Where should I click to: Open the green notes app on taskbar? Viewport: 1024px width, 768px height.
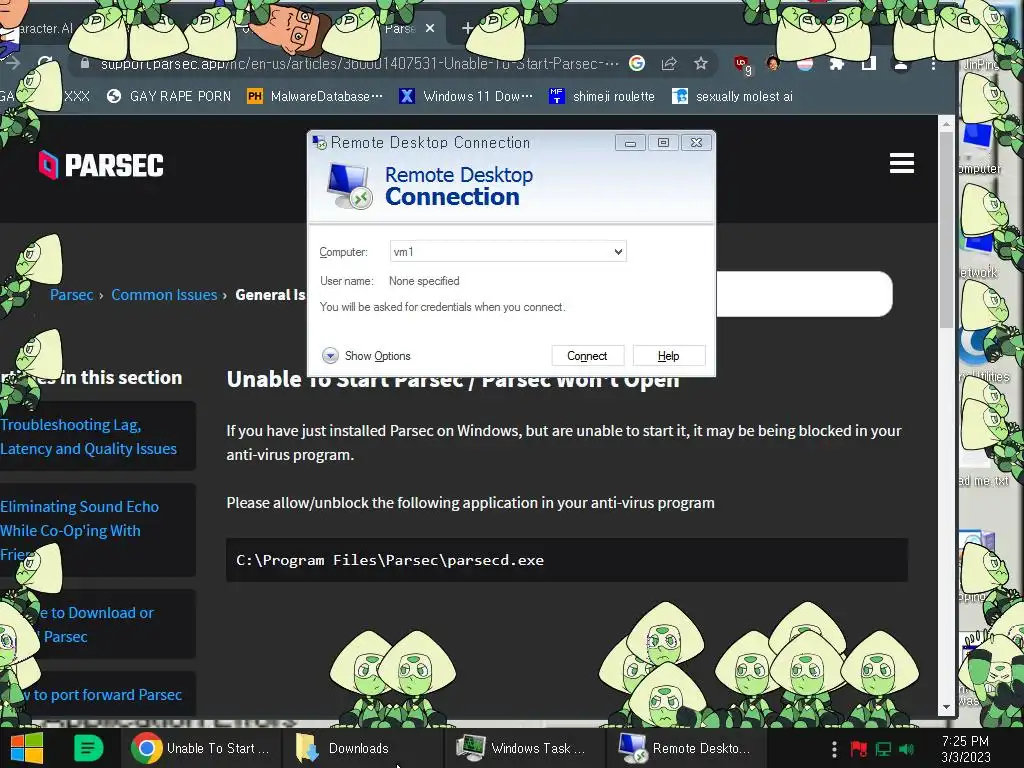(88, 748)
